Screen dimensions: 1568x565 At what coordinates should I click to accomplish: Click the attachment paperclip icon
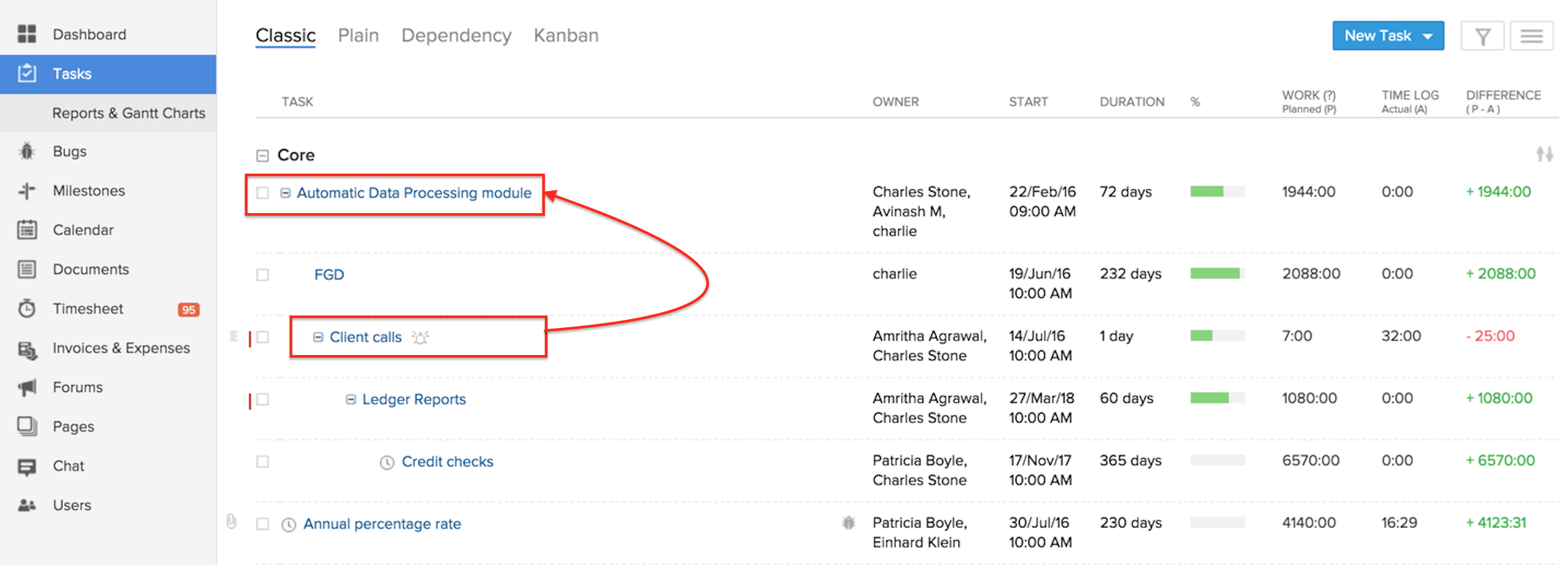[x=231, y=522]
